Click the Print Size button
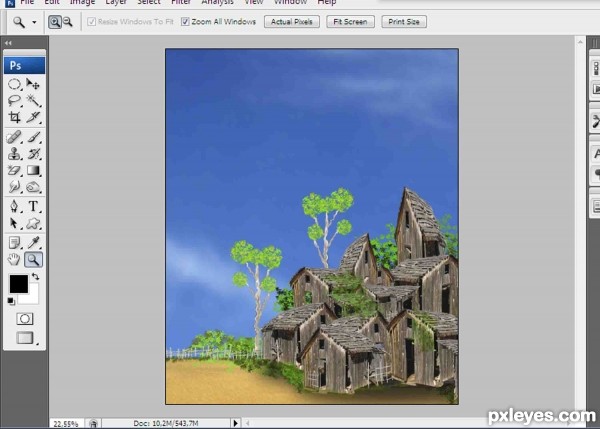 point(404,22)
